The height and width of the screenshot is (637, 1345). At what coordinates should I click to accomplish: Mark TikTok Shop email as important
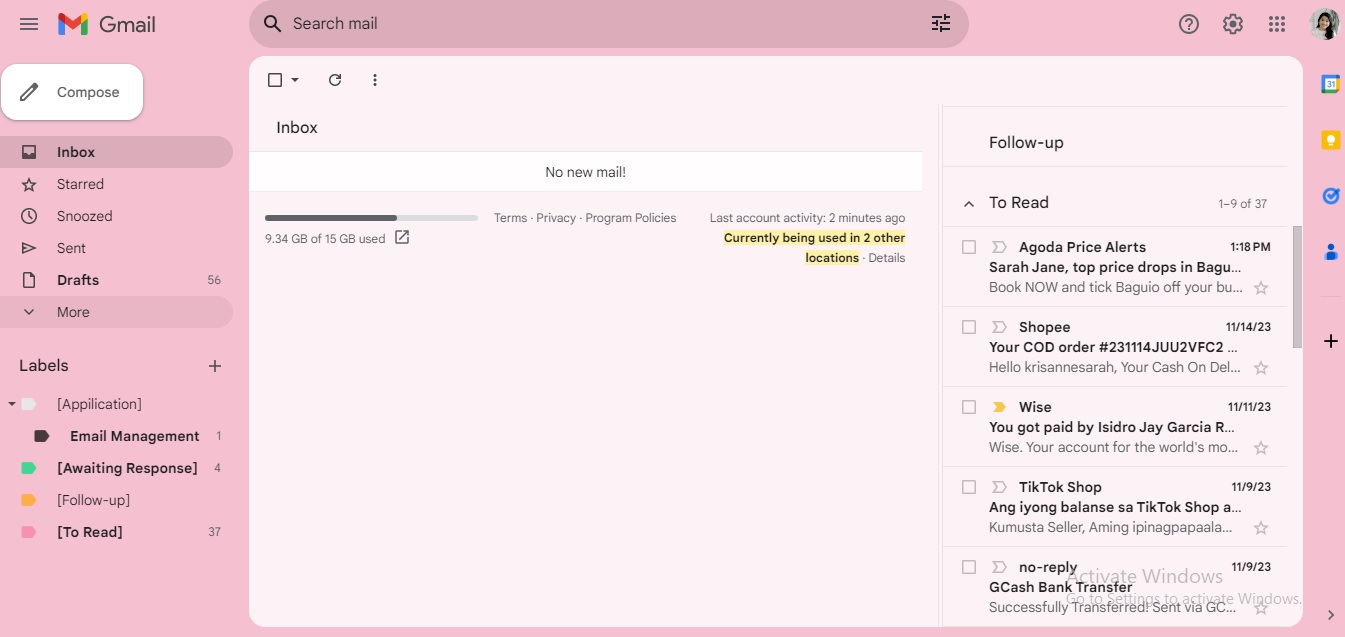998,487
